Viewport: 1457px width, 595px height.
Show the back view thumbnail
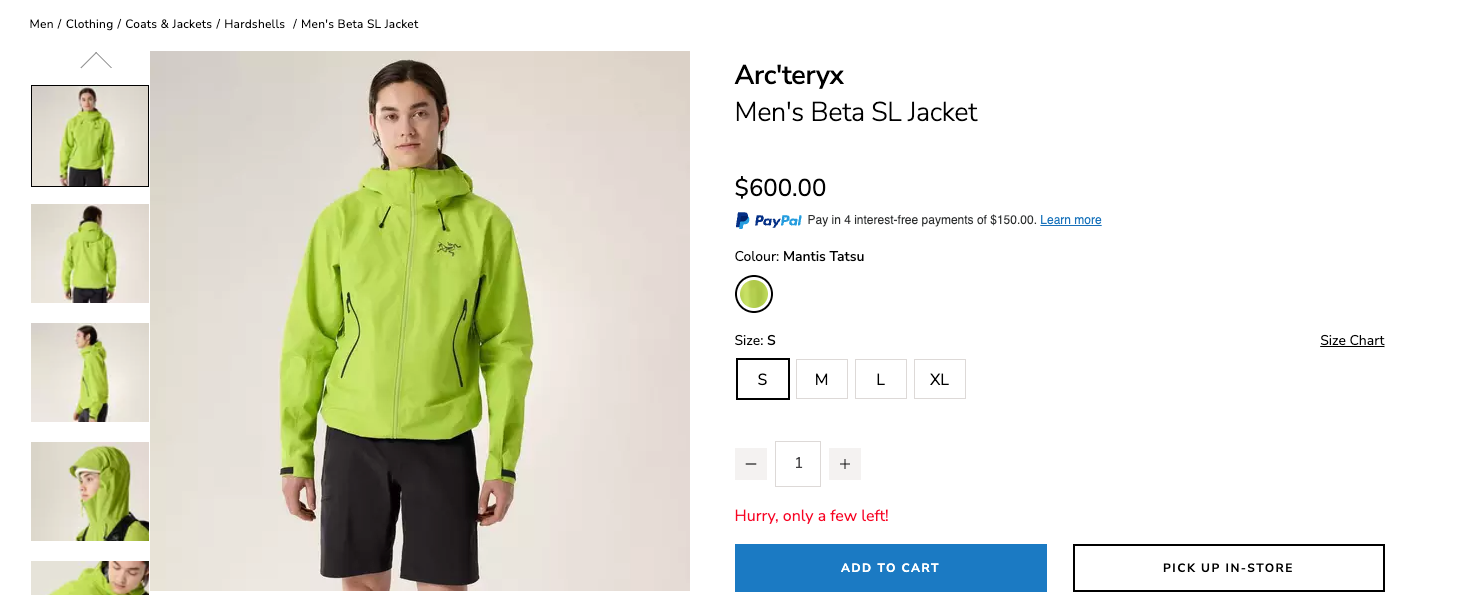[x=90, y=253]
